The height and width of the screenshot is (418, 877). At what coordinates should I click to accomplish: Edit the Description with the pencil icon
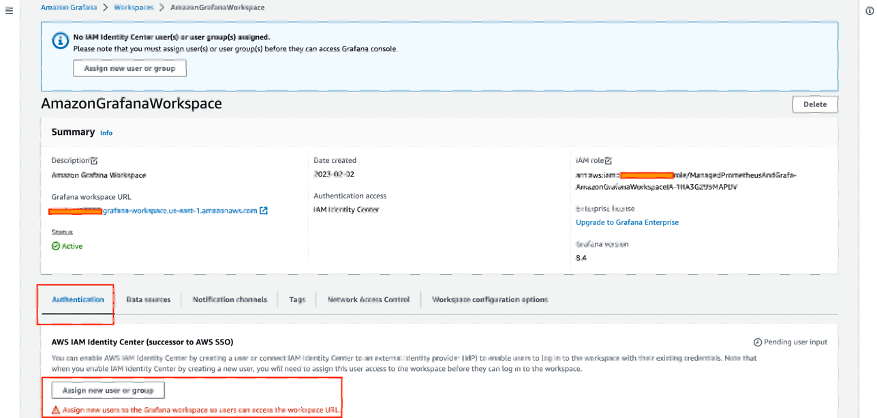[94, 161]
